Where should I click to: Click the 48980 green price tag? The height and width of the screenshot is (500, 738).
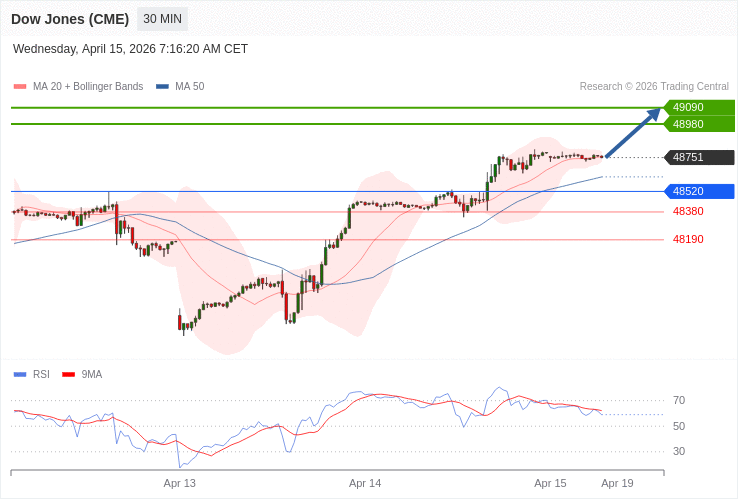pos(699,124)
